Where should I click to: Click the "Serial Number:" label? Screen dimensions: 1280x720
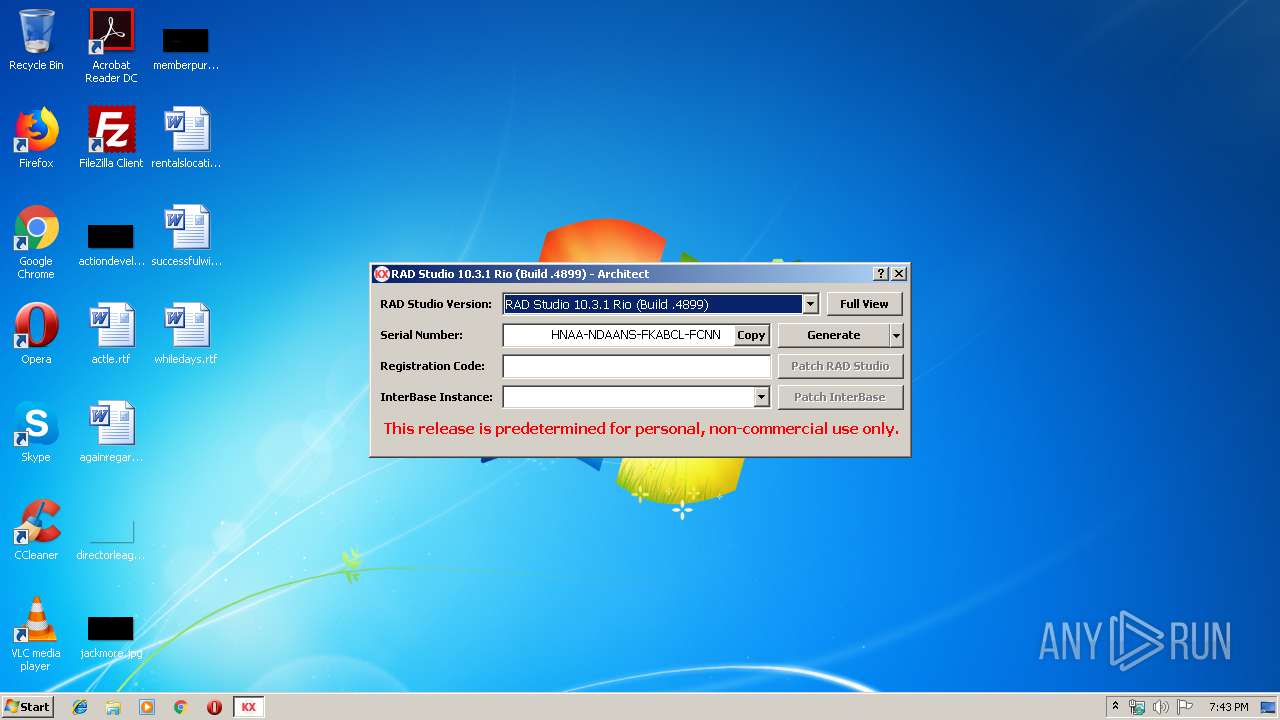click(x=421, y=335)
